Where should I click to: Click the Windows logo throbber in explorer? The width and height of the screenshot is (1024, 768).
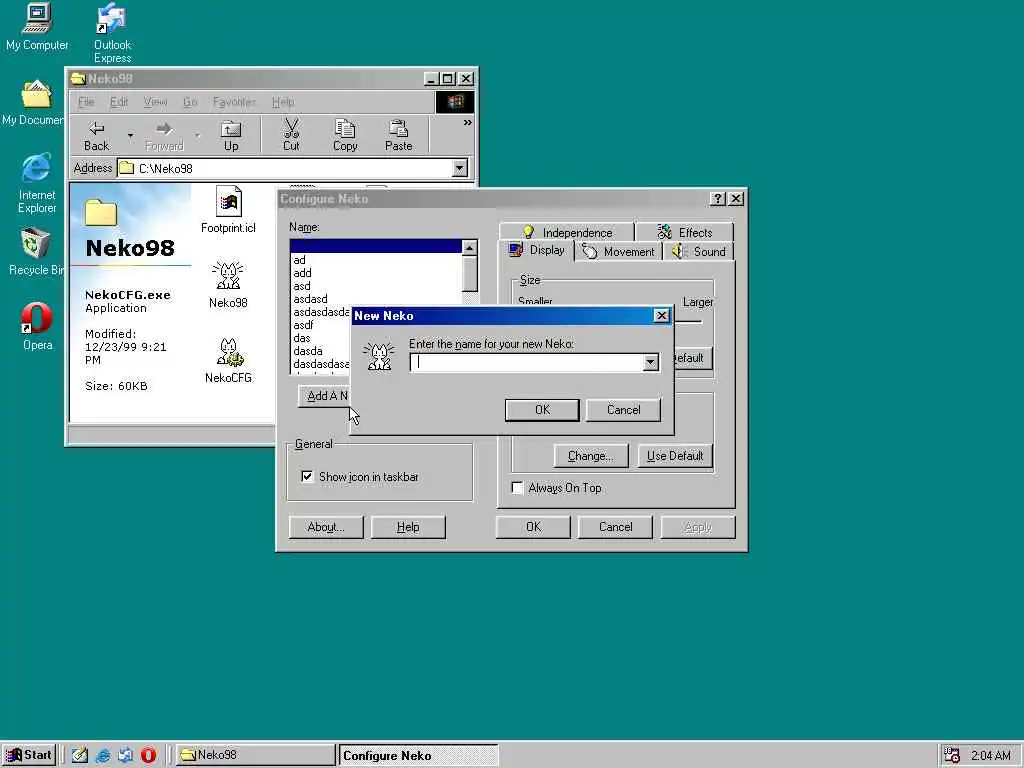pos(455,102)
